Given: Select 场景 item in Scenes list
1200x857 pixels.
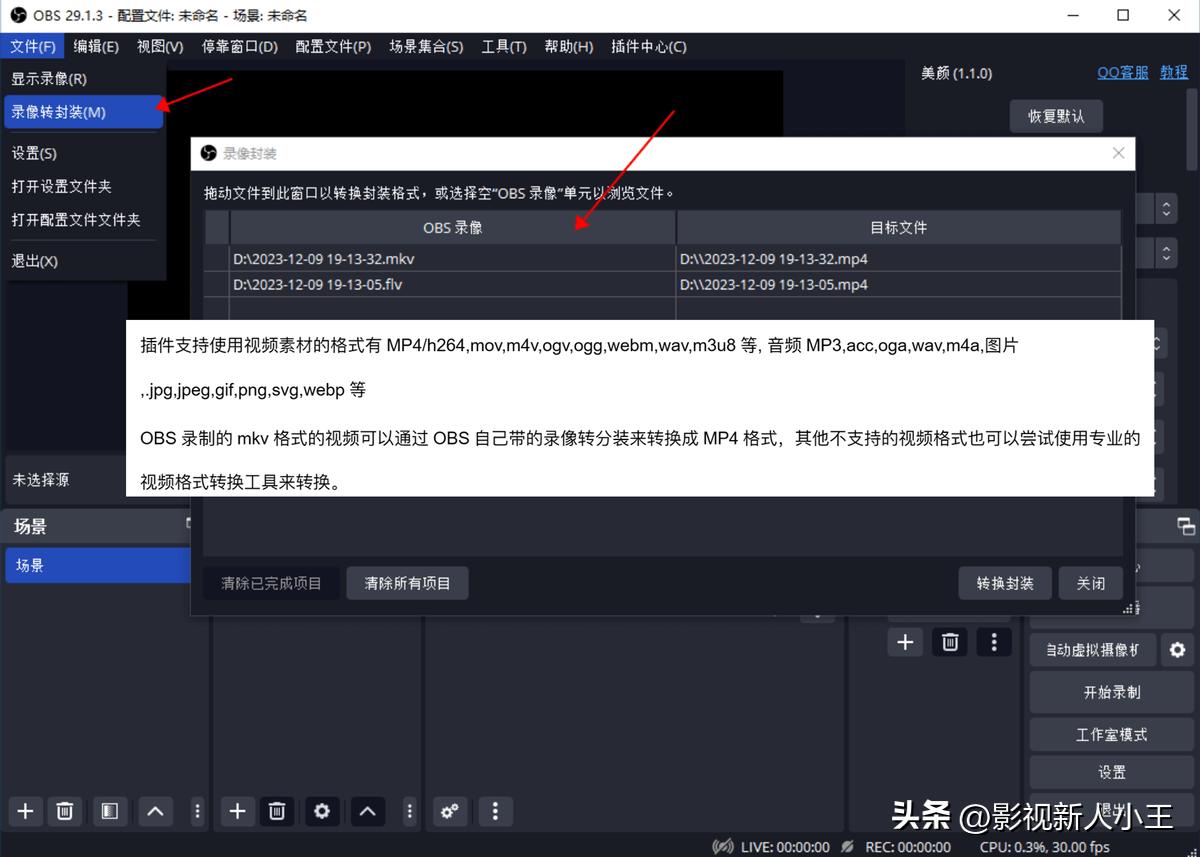Looking at the screenshot, I should 98,566.
